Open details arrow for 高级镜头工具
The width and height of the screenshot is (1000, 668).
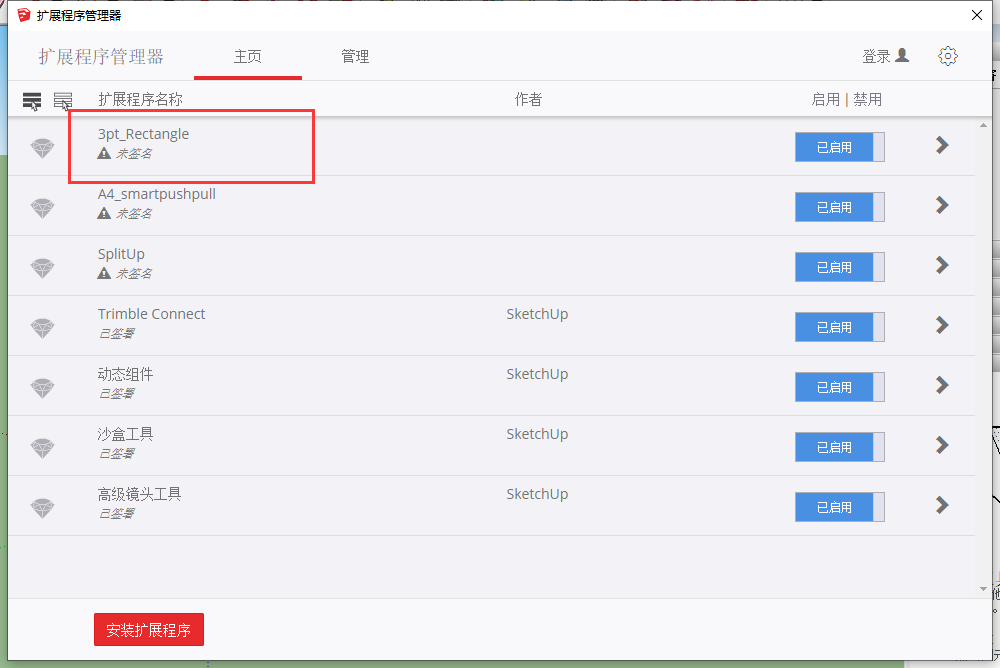(941, 505)
